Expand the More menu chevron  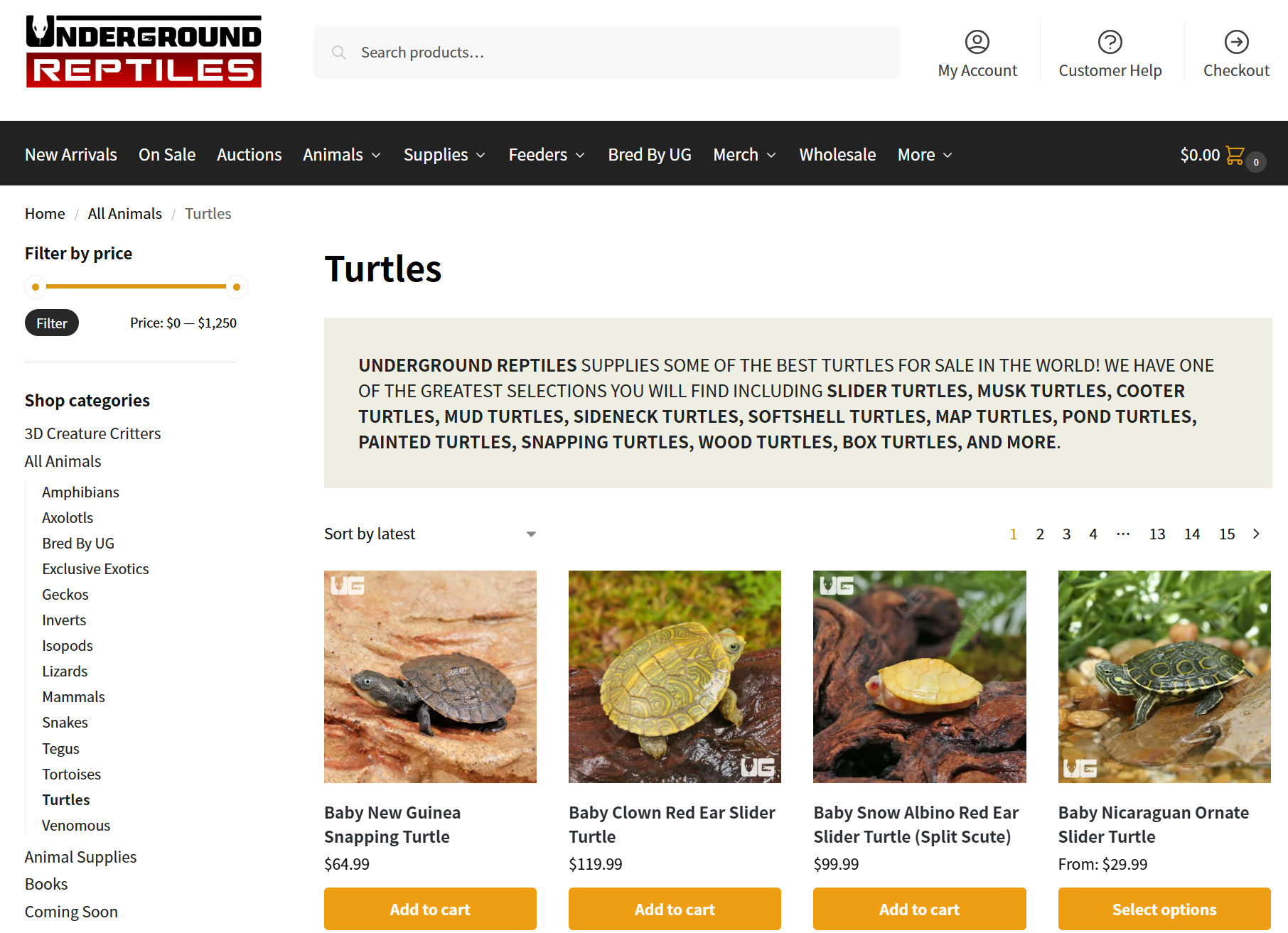click(948, 155)
